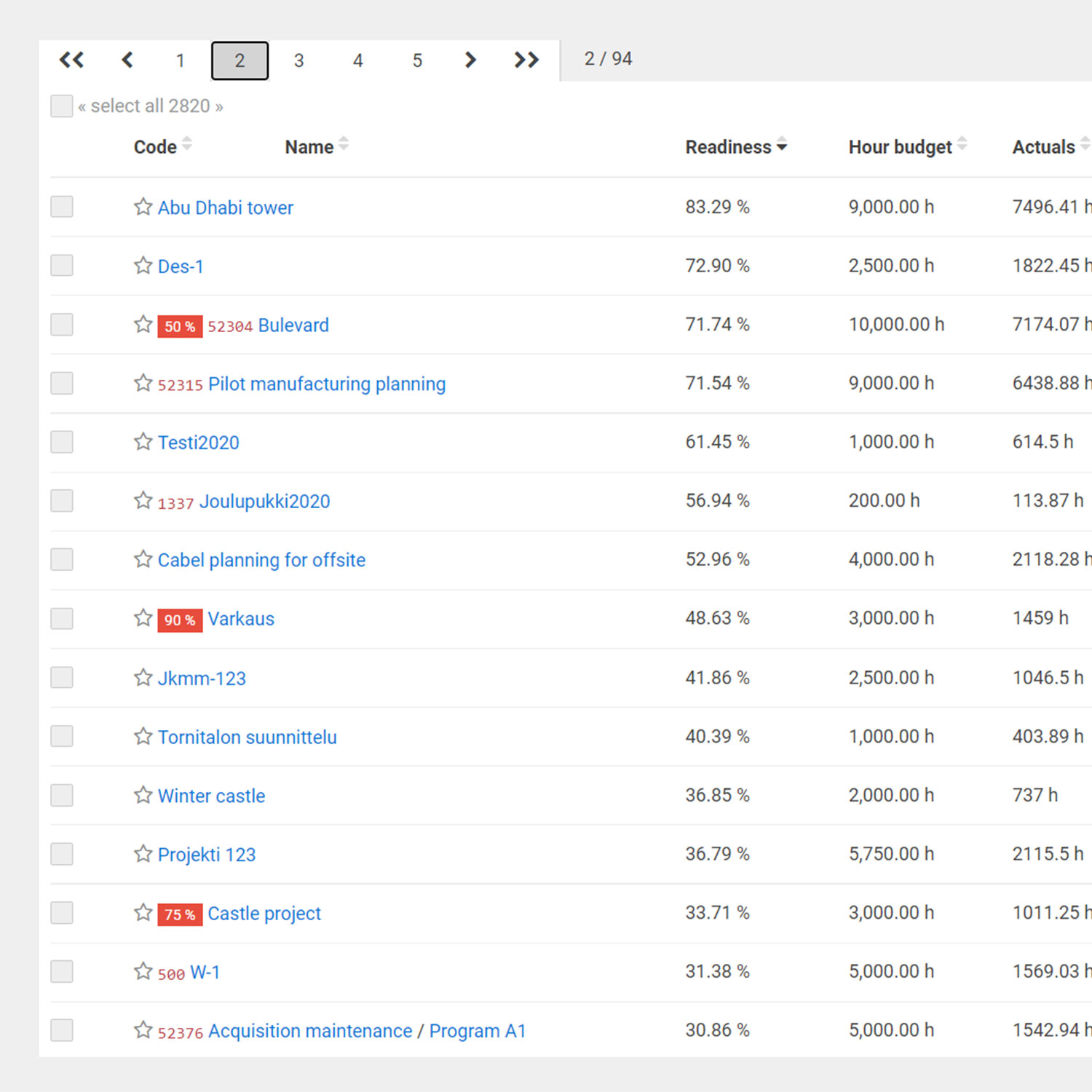Select the Jkmm-123 row checkbox

coord(62,678)
